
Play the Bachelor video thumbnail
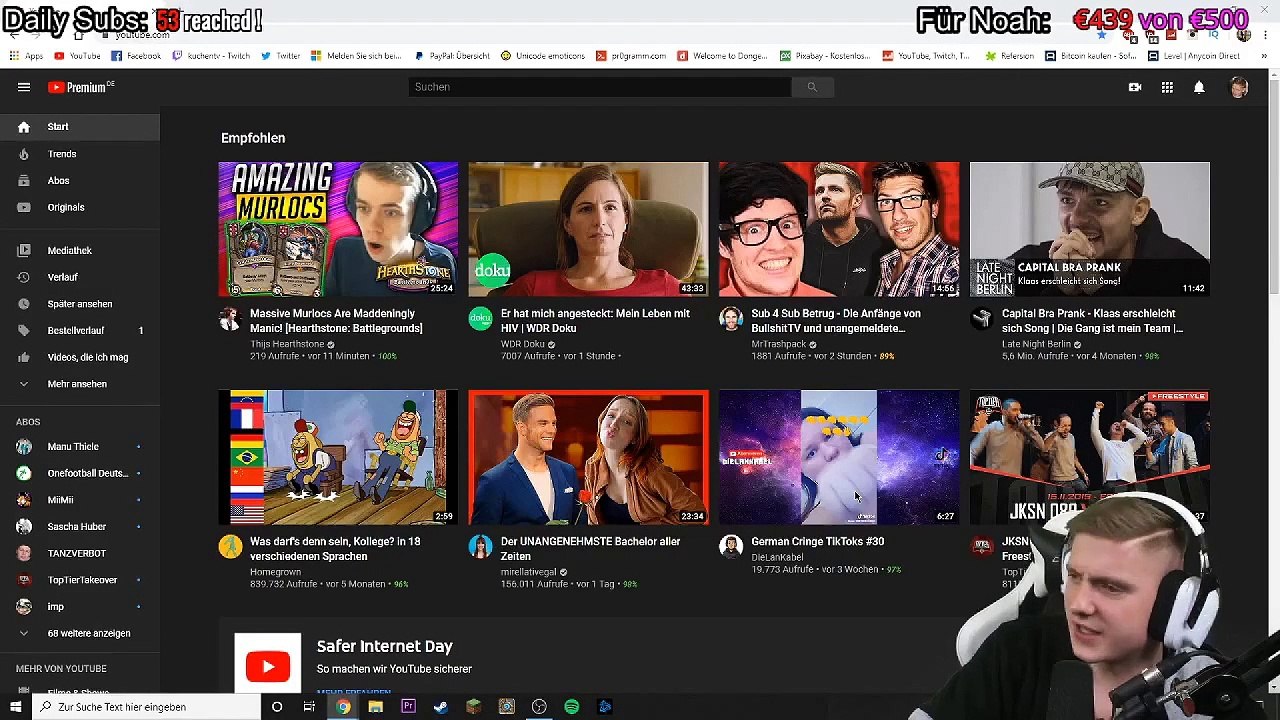(x=588, y=457)
